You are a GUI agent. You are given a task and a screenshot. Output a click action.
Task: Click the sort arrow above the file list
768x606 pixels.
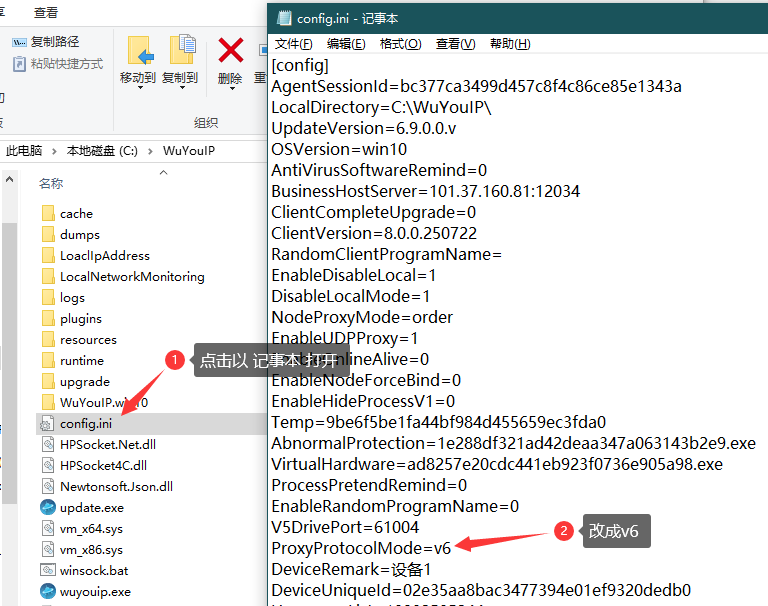[164, 172]
